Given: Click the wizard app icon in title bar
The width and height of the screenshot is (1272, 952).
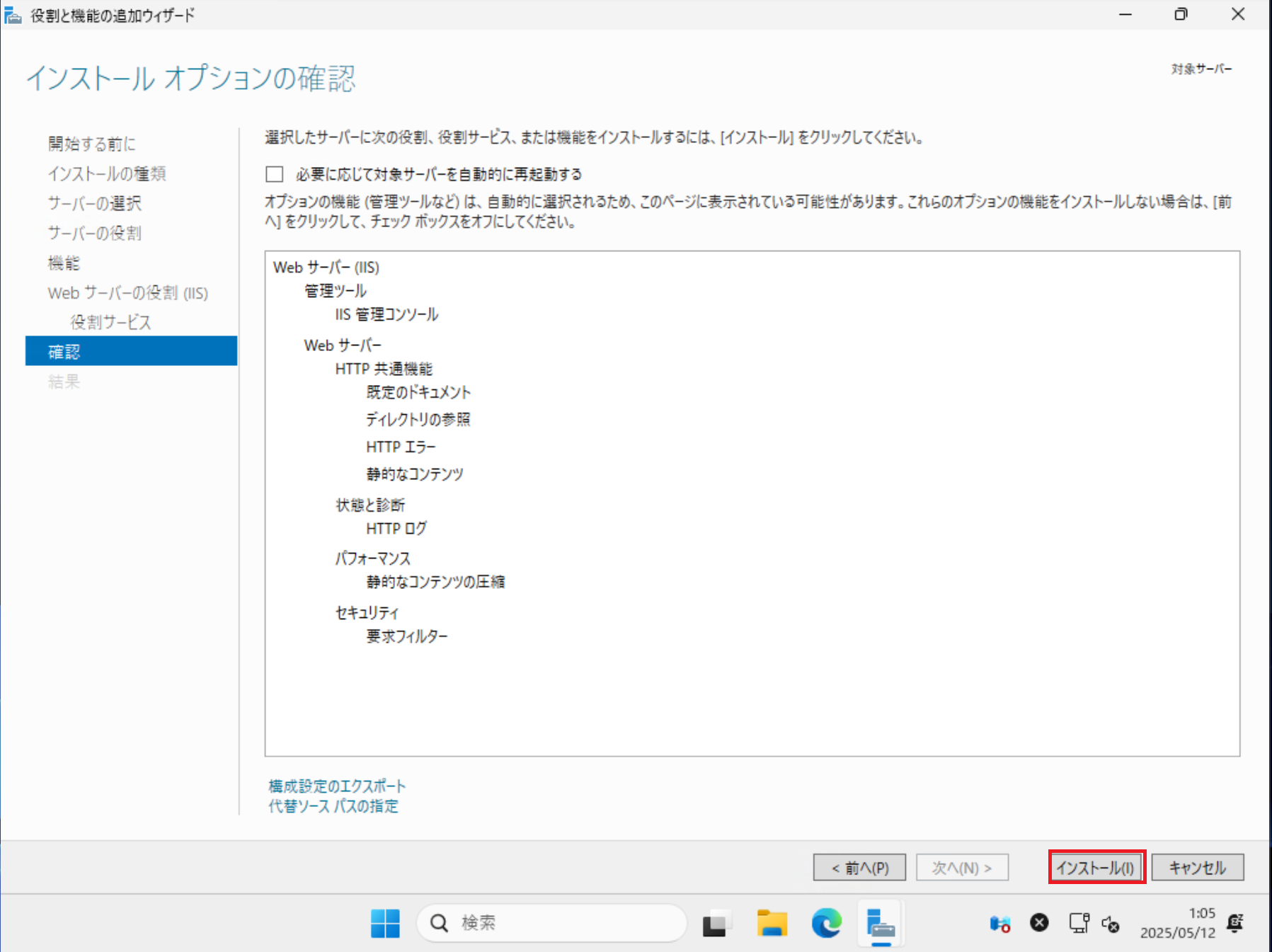Looking at the screenshot, I should [x=13, y=15].
